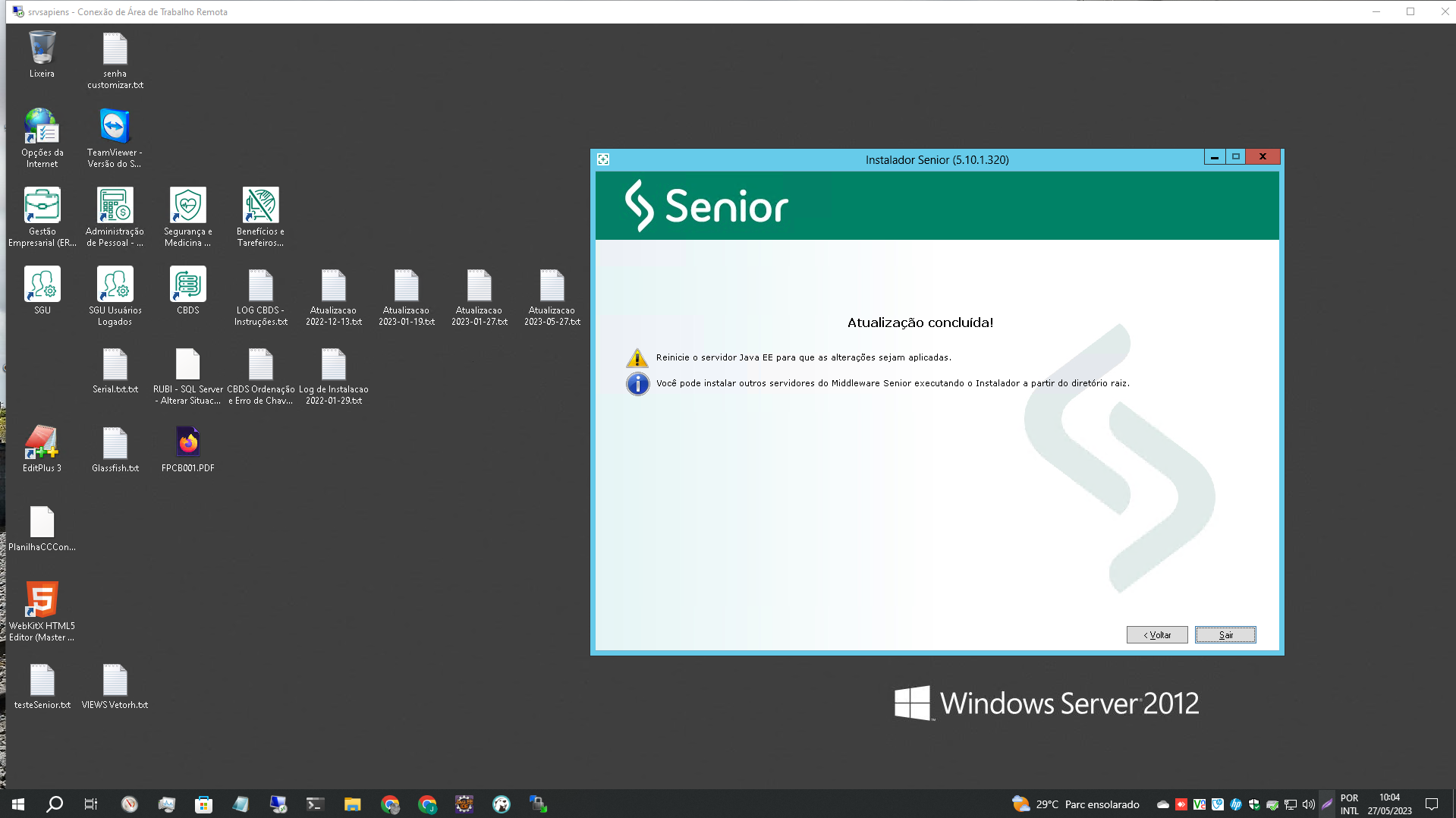This screenshot has height=818, width=1456.
Task: Open the Windows Start menu
Action: pyautogui.click(x=18, y=804)
